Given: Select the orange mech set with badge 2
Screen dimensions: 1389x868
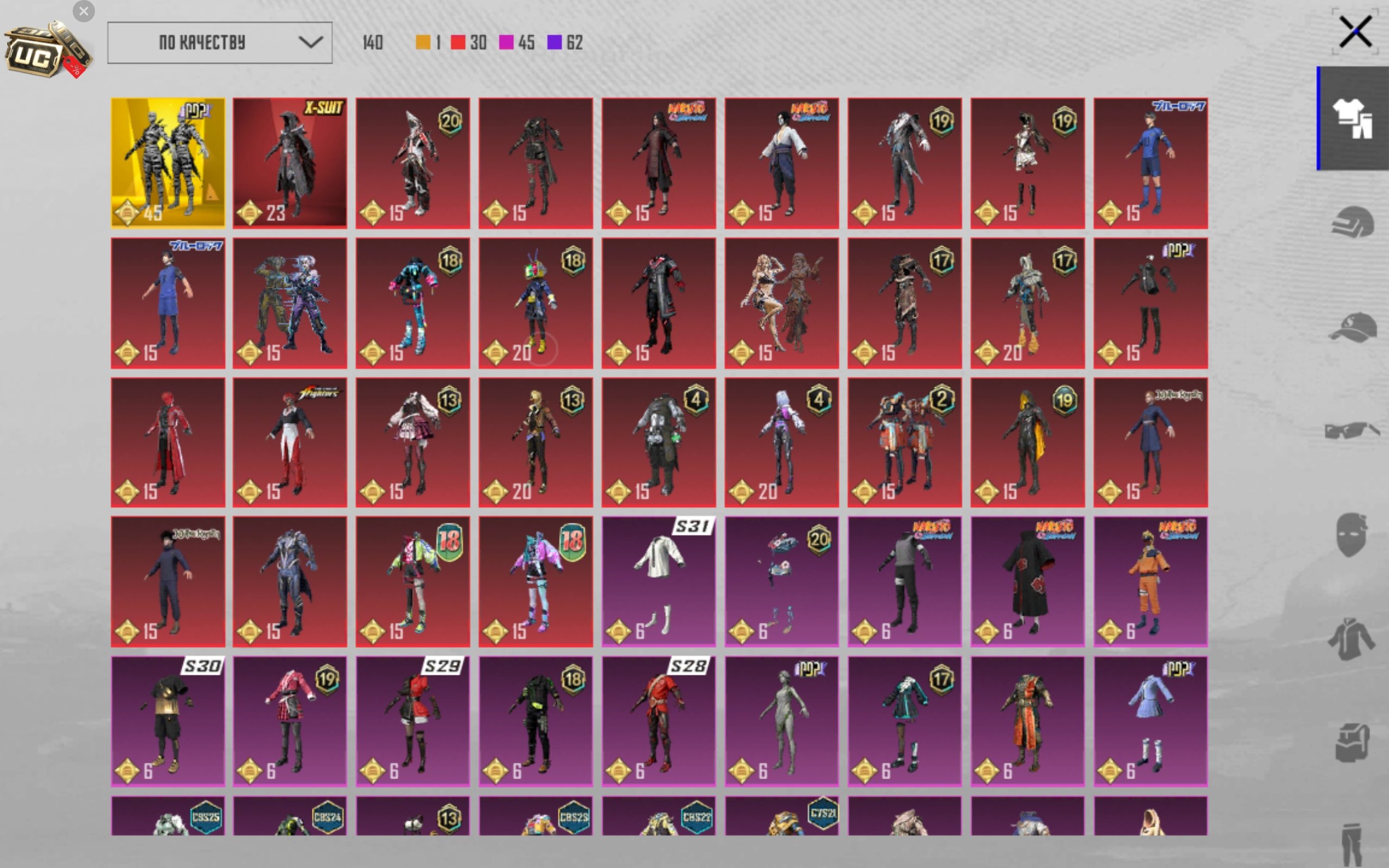Looking at the screenshot, I should (904, 443).
